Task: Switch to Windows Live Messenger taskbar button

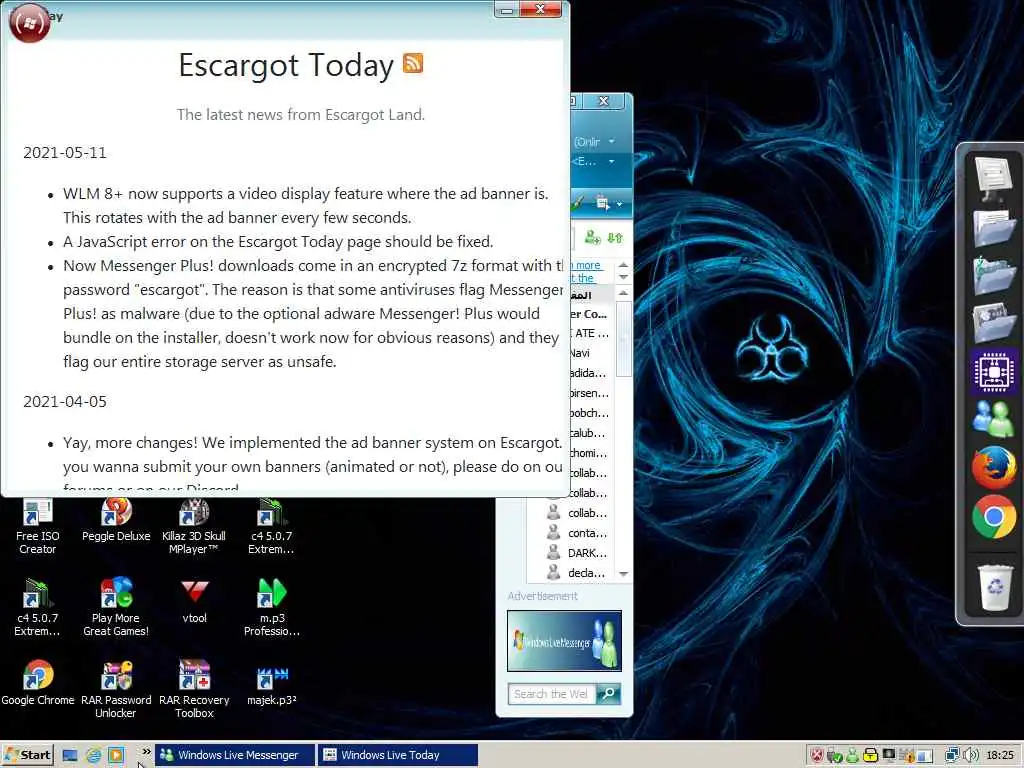Action: pyautogui.click(x=235, y=755)
